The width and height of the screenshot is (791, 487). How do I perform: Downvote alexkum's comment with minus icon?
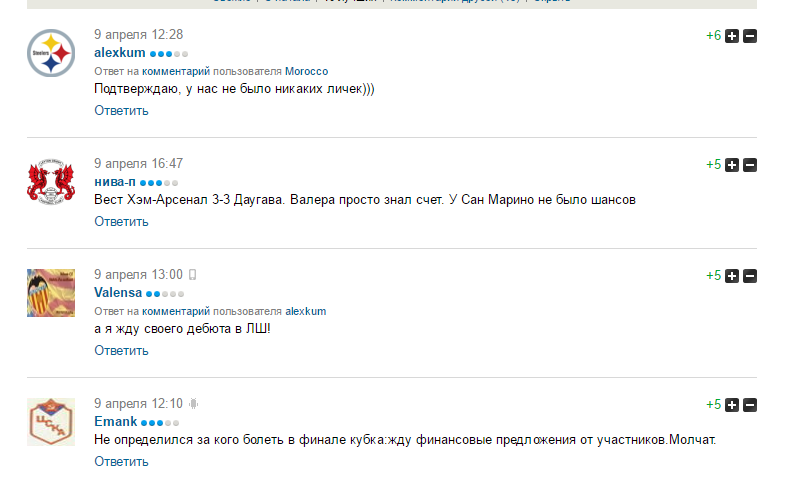coord(750,36)
